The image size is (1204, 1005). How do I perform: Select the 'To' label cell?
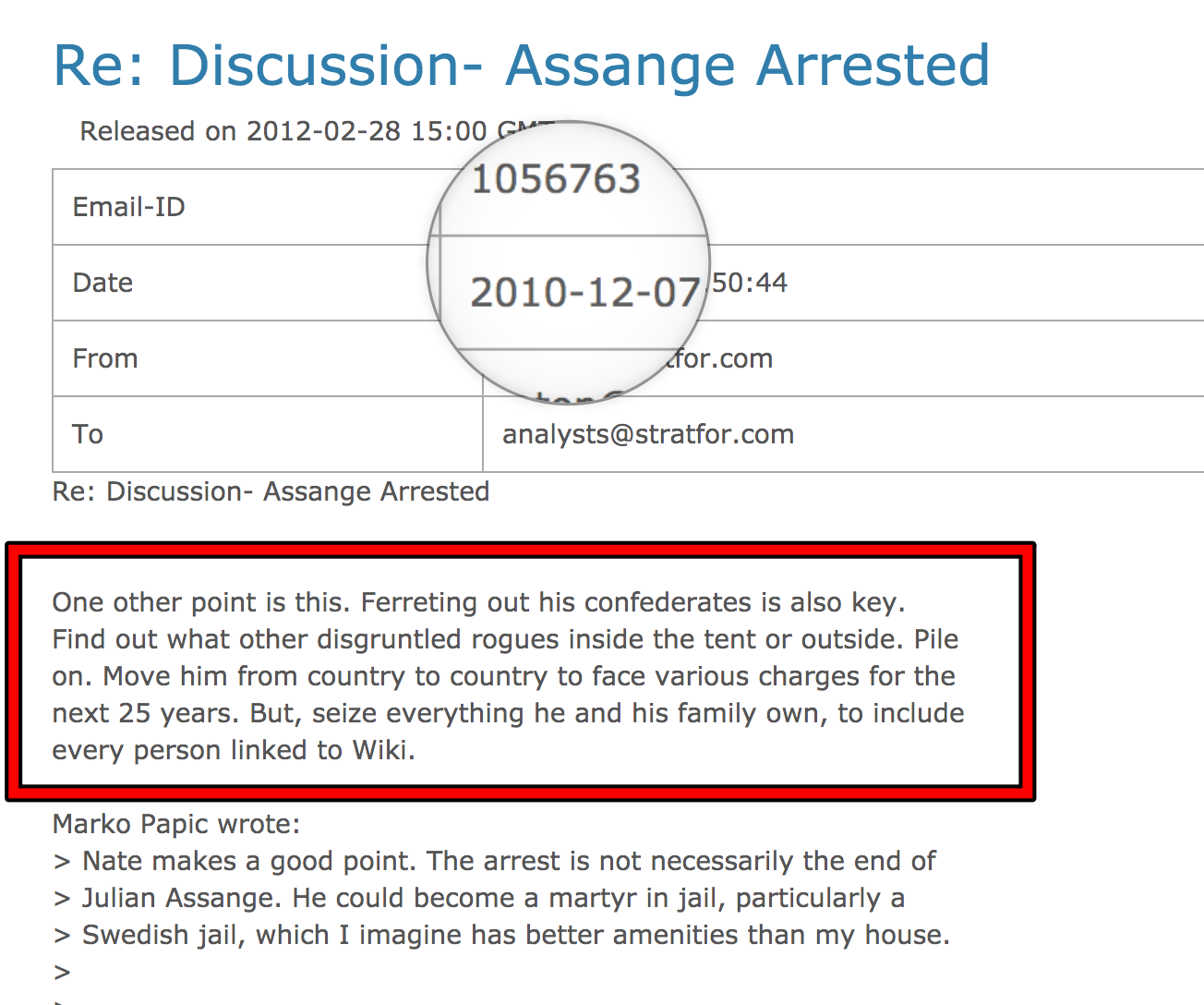coord(88,434)
